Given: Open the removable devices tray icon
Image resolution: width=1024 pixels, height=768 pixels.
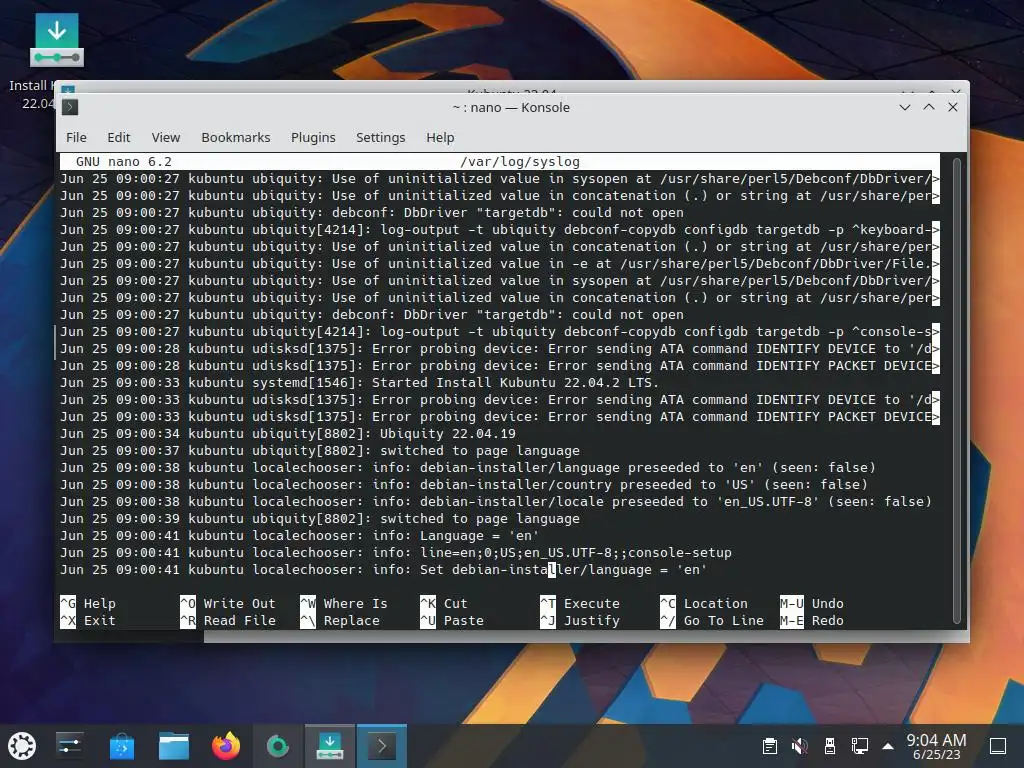Looking at the screenshot, I should 829,746.
